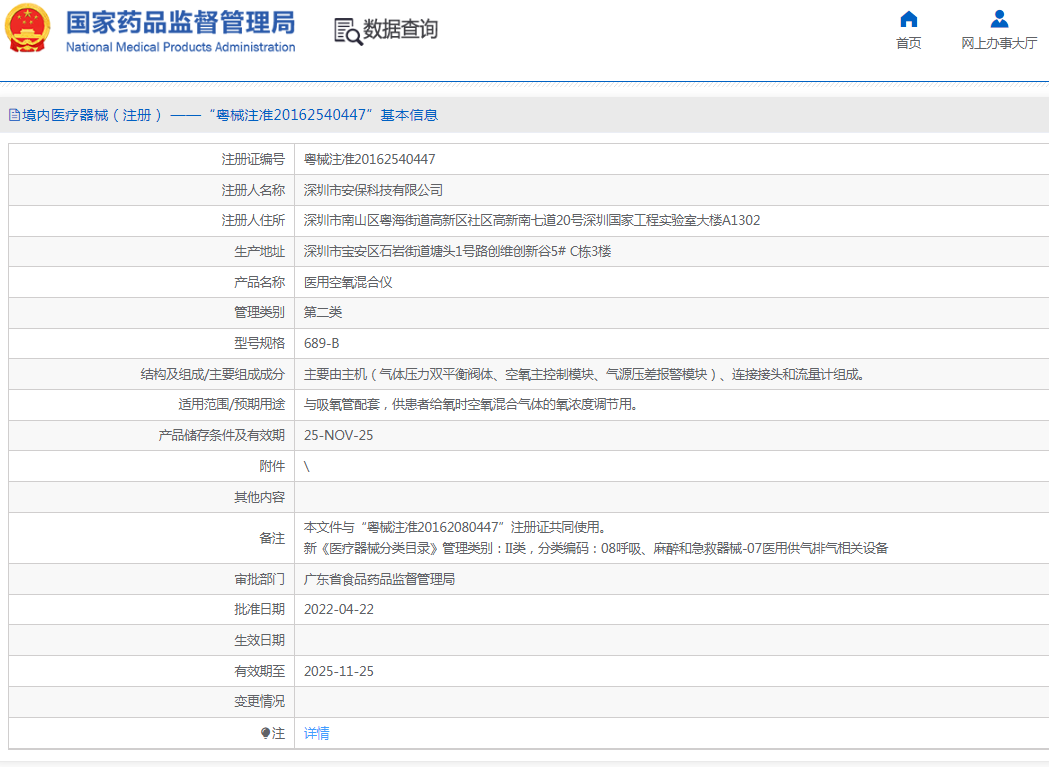Click the registration number value 粤械注准20162540447
The height and width of the screenshot is (767, 1049).
369,159
